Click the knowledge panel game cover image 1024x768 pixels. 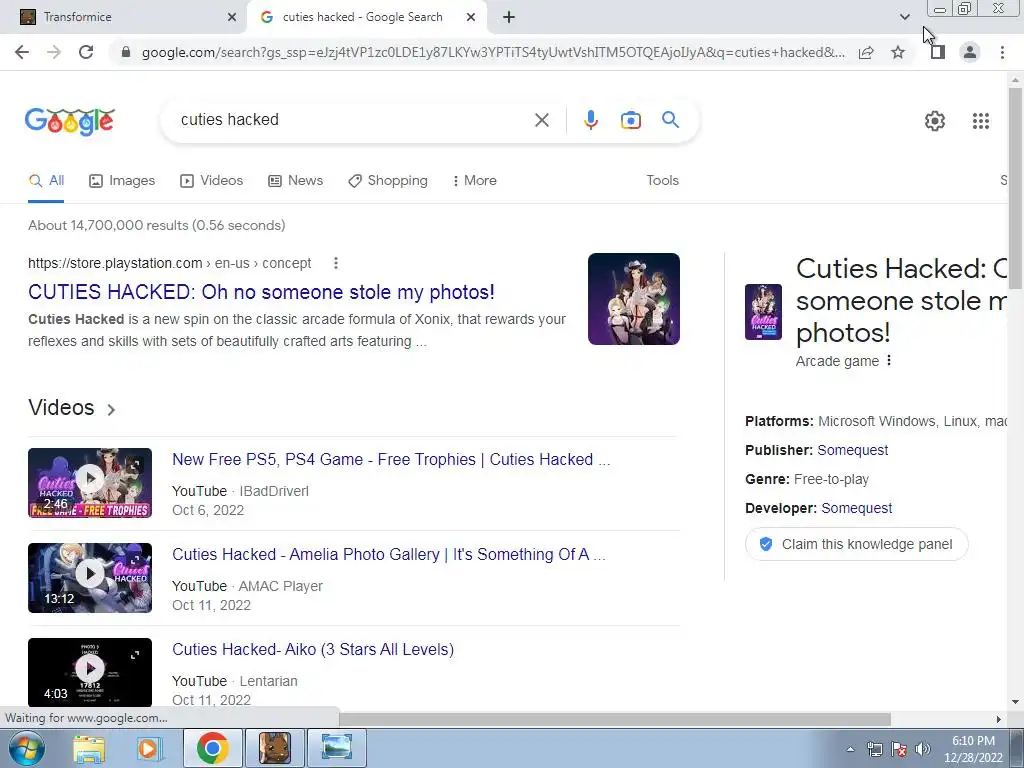(x=763, y=312)
